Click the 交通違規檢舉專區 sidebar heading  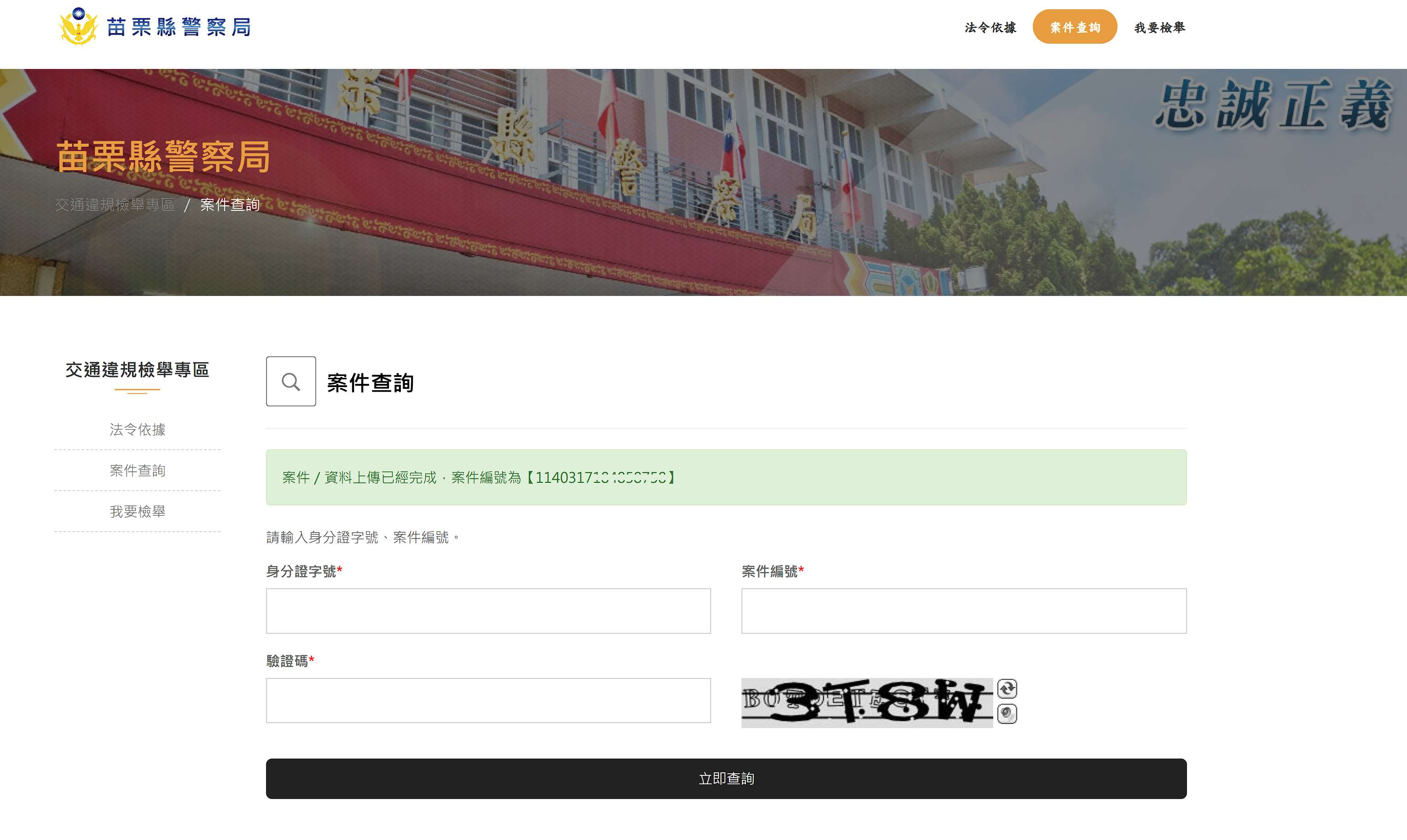[x=138, y=370]
